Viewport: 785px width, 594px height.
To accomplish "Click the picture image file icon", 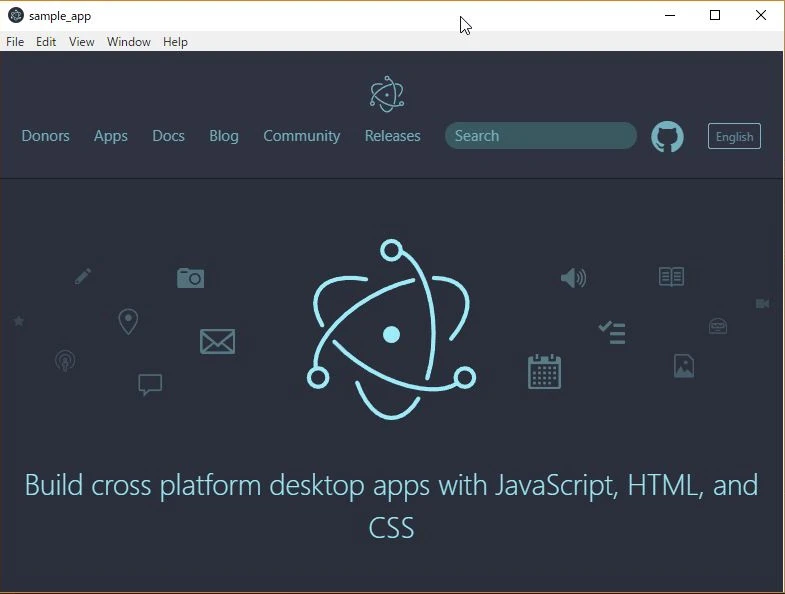I will coord(684,366).
